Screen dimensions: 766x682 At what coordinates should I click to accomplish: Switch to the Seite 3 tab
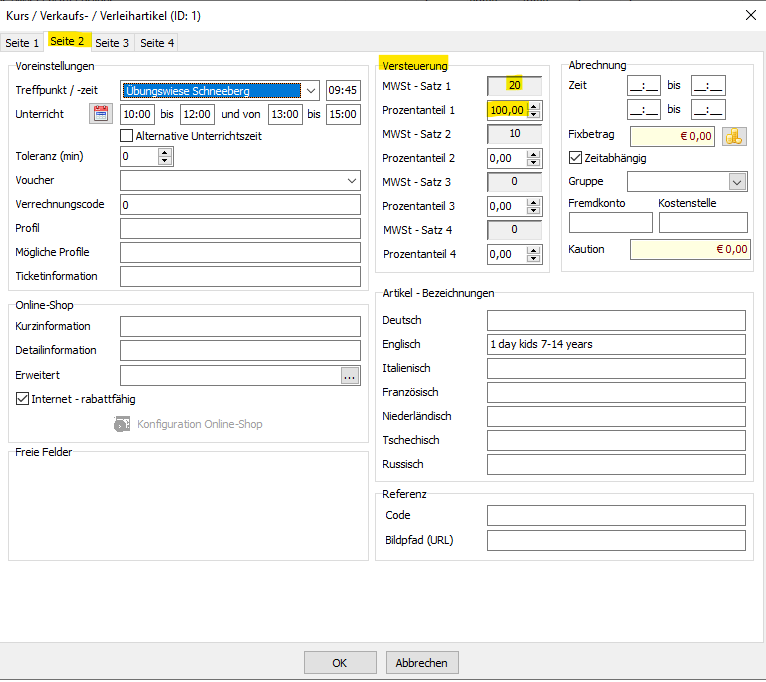point(112,43)
